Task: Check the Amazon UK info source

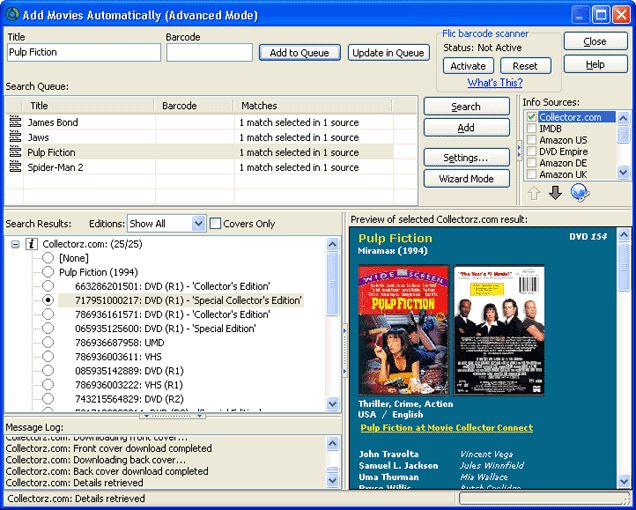Action: pos(531,174)
